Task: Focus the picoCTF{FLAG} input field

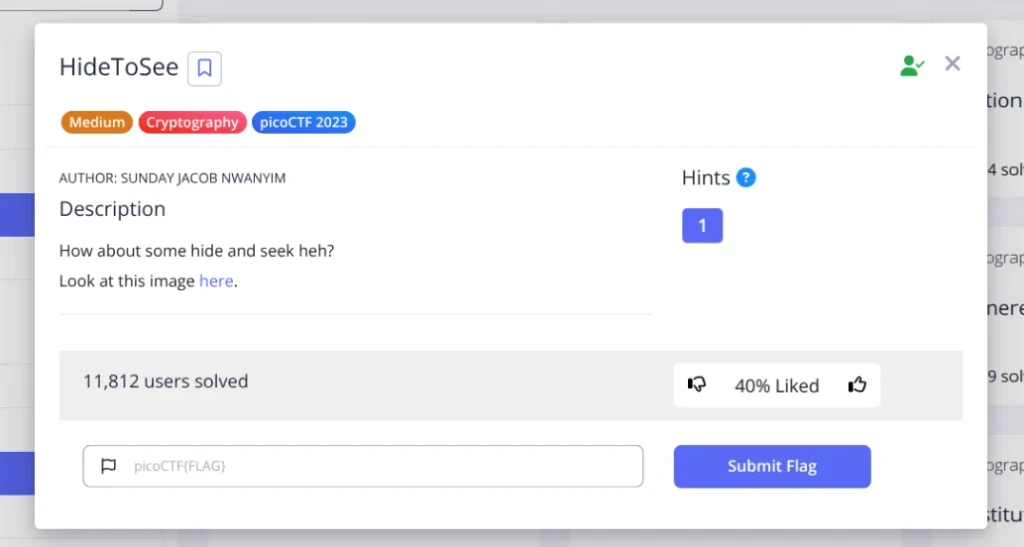Action: coord(363,466)
